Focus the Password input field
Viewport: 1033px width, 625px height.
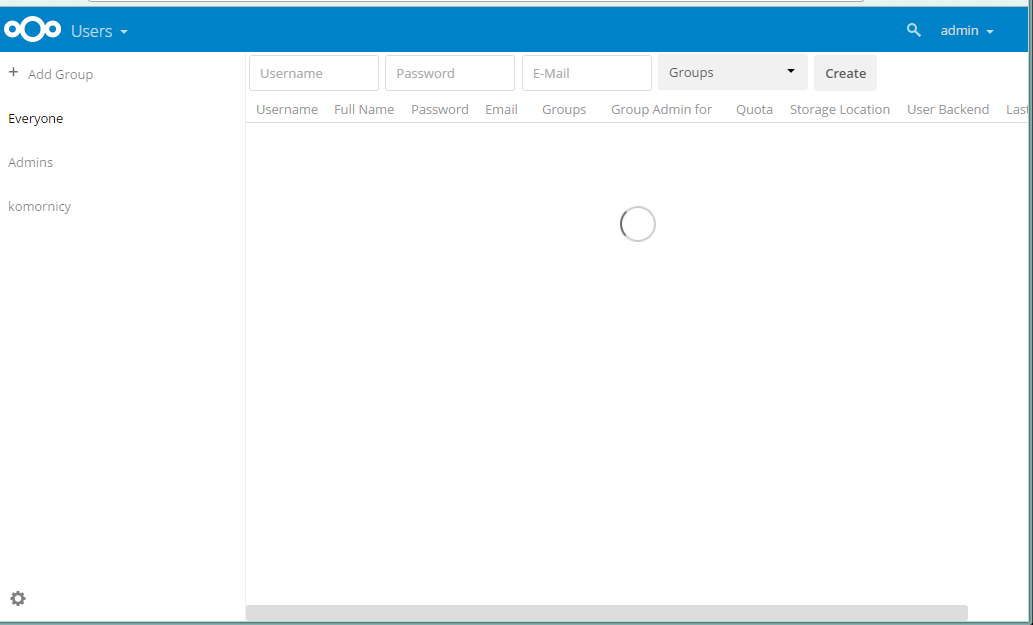pyautogui.click(x=450, y=73)
